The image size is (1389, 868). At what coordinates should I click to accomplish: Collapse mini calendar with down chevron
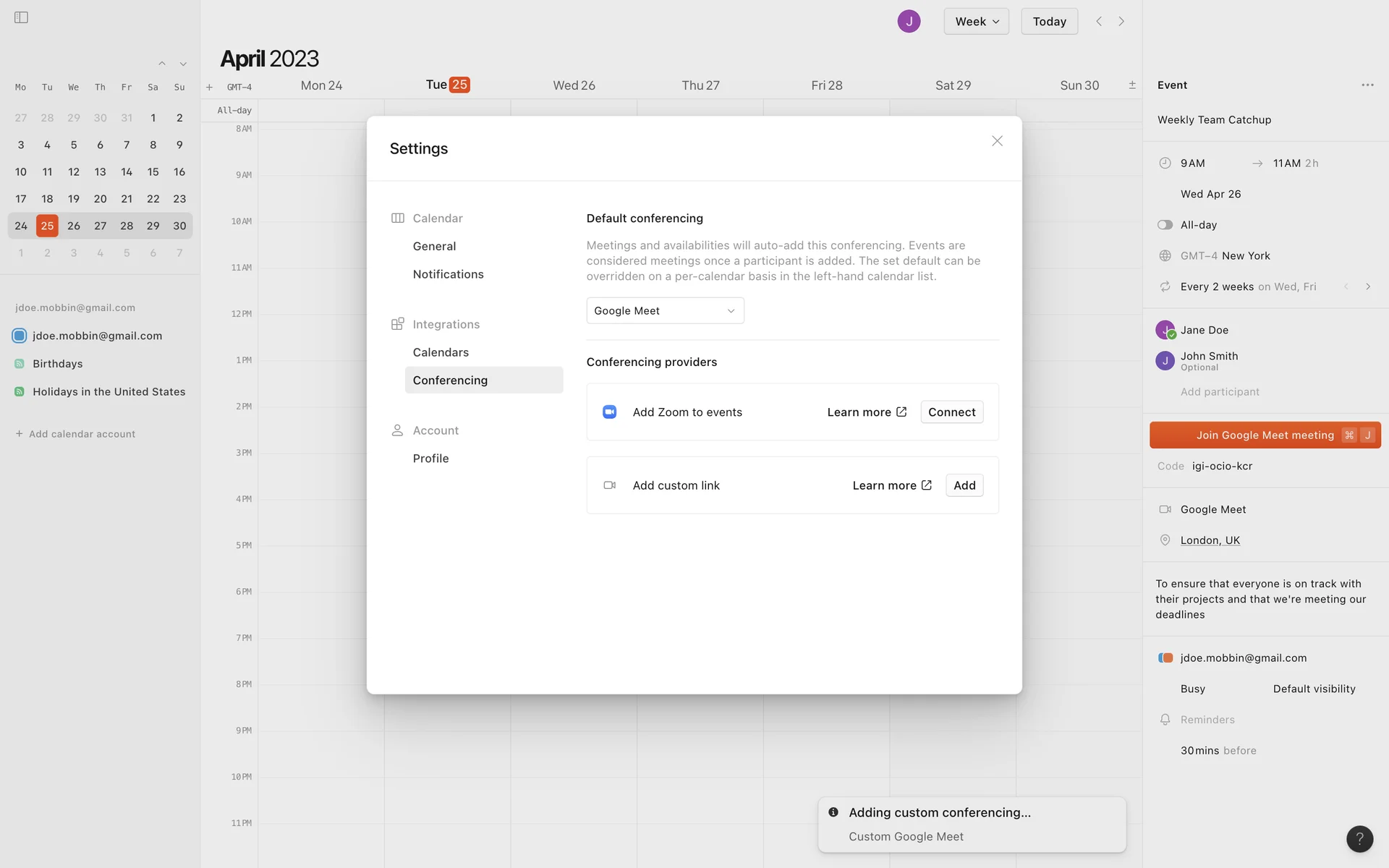(183, 64)
